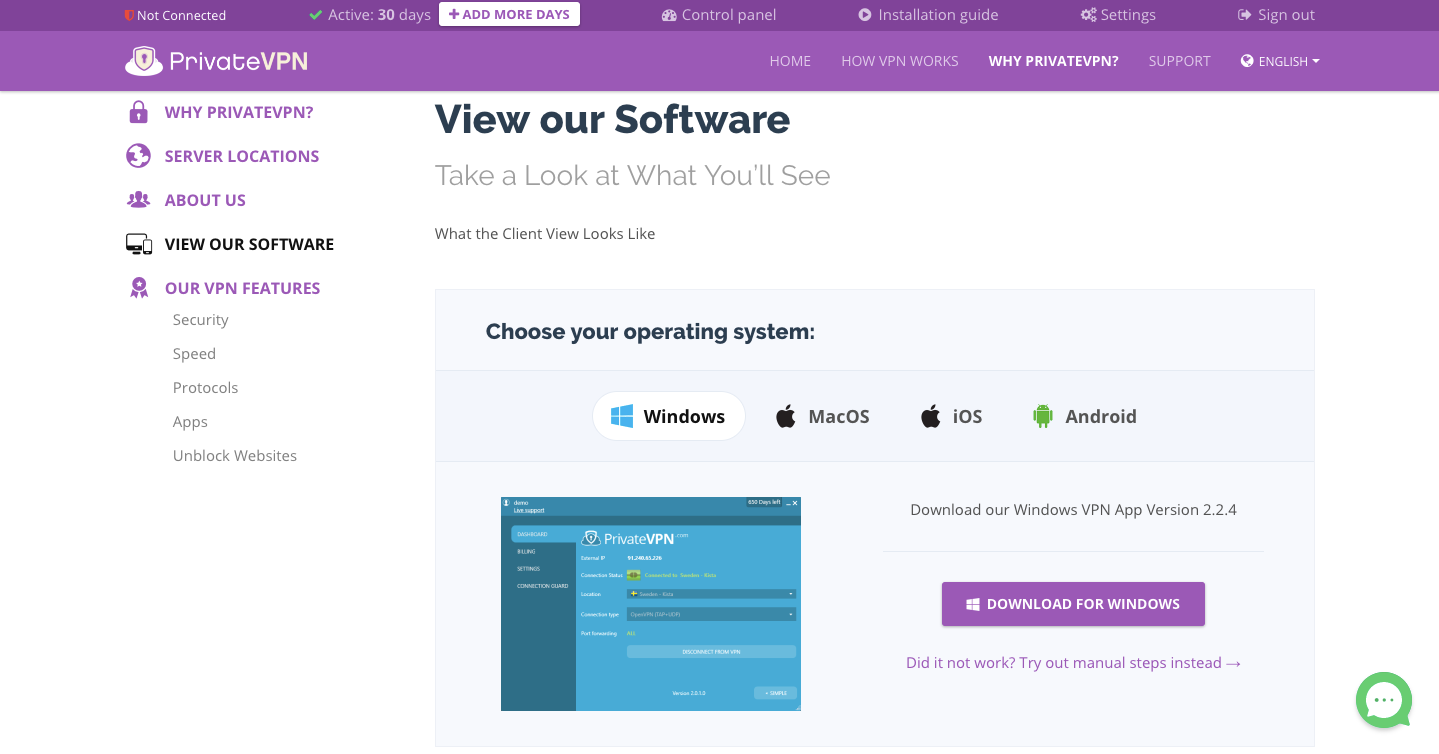The height and width of the screenshot is (754, 1439).
Task: Click the globe icon beside Server Locations
Action: coord(139,156)
